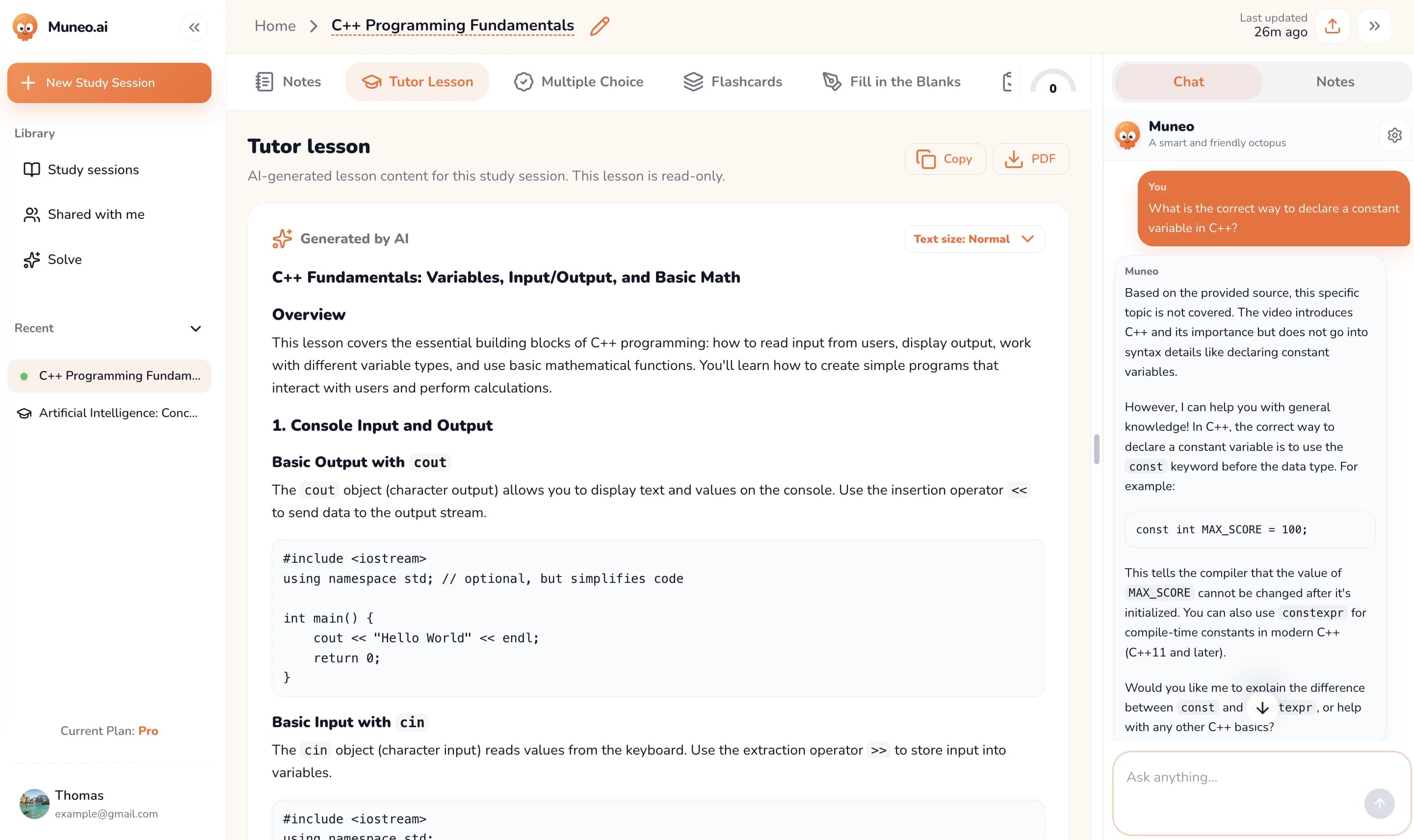Click the Multiple Choice check-circle icon
This screenshot has width=1414, height=840.
pyautogui.click(x=524, y=82)
